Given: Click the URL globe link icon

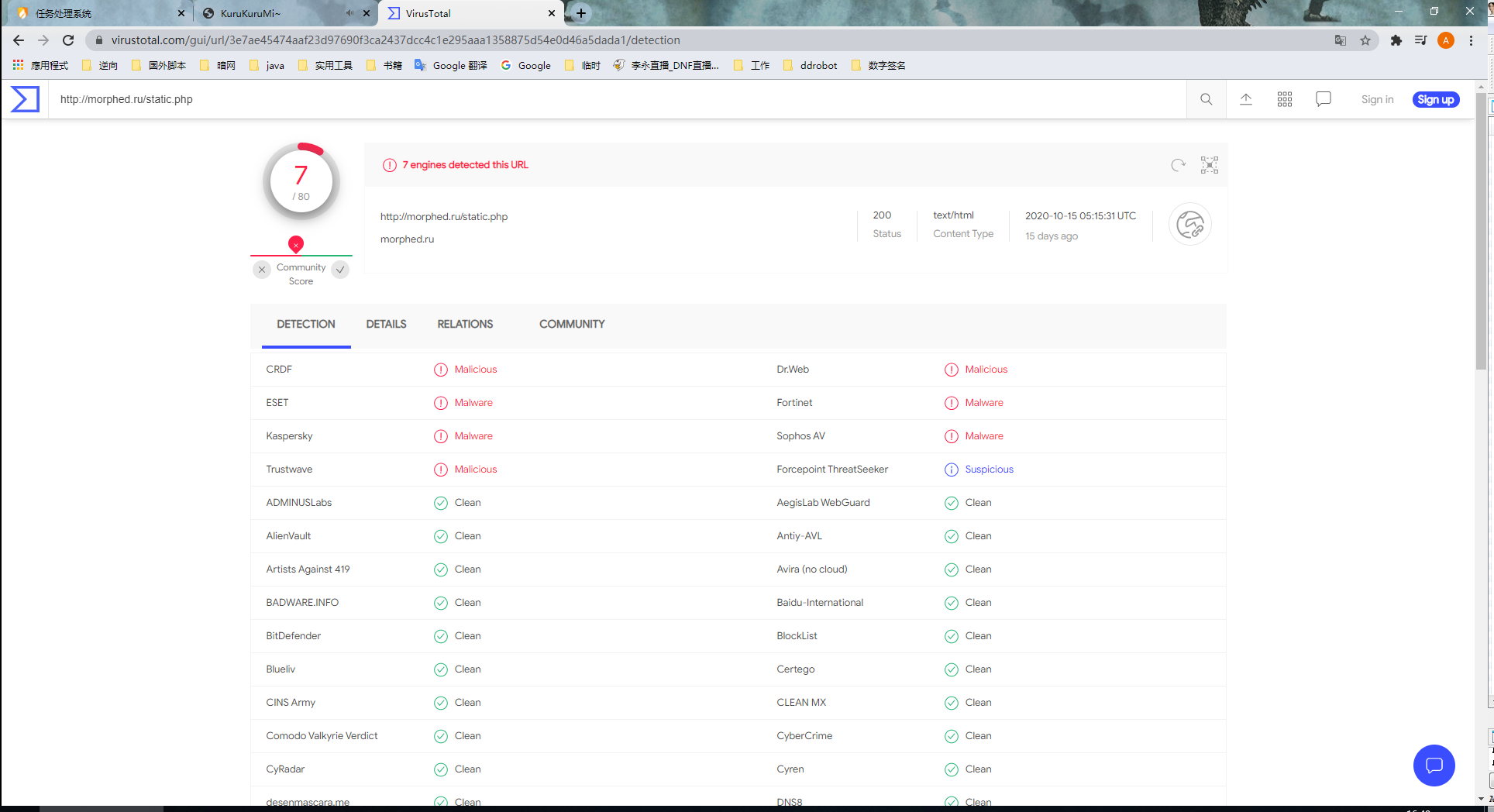Looking at the screenshot, I should pyautogui.click(x=1190, y=225).
